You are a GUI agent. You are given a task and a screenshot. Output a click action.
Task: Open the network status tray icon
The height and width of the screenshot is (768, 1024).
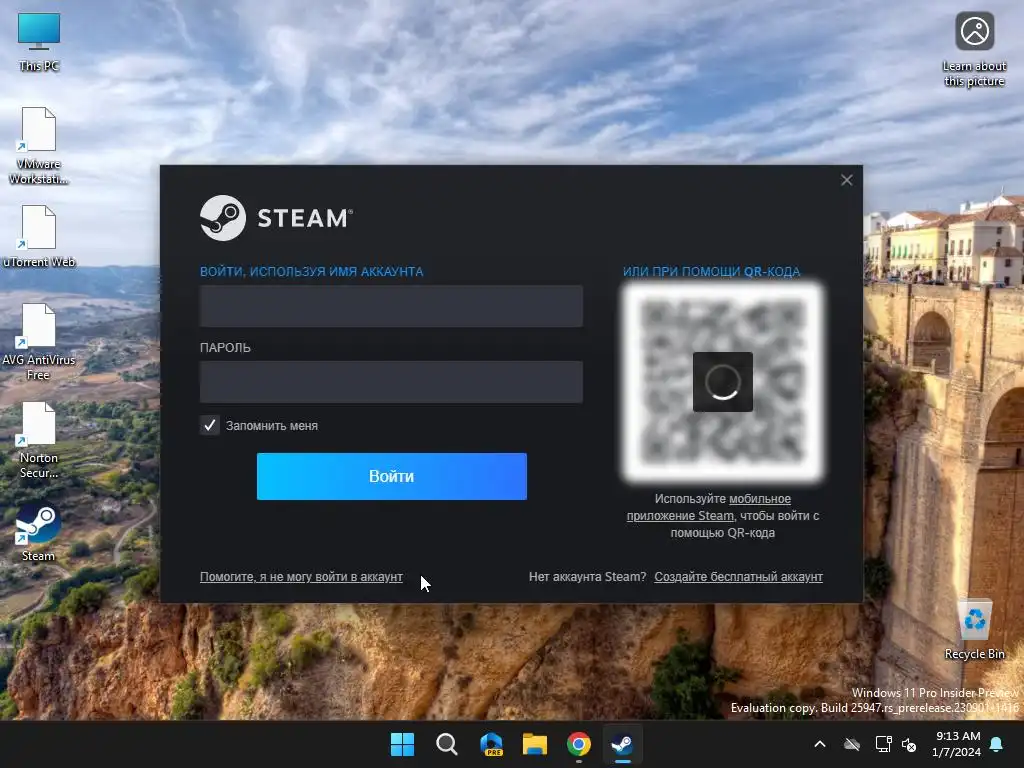[883, 744]
